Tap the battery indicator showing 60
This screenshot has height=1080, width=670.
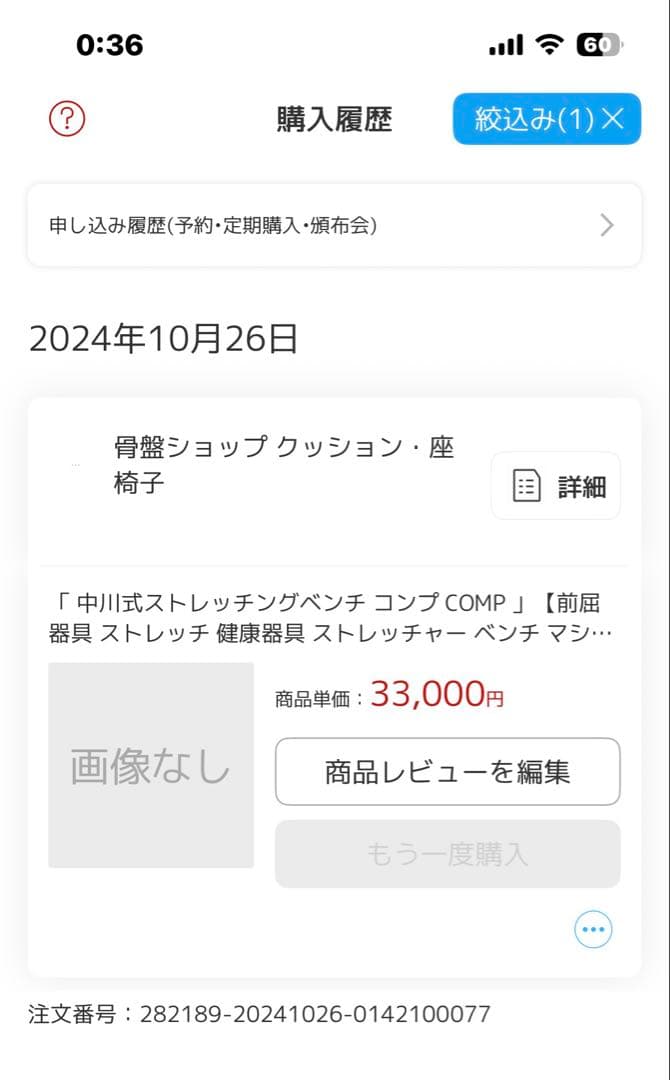pyautogui.click(x=597, y=44)
